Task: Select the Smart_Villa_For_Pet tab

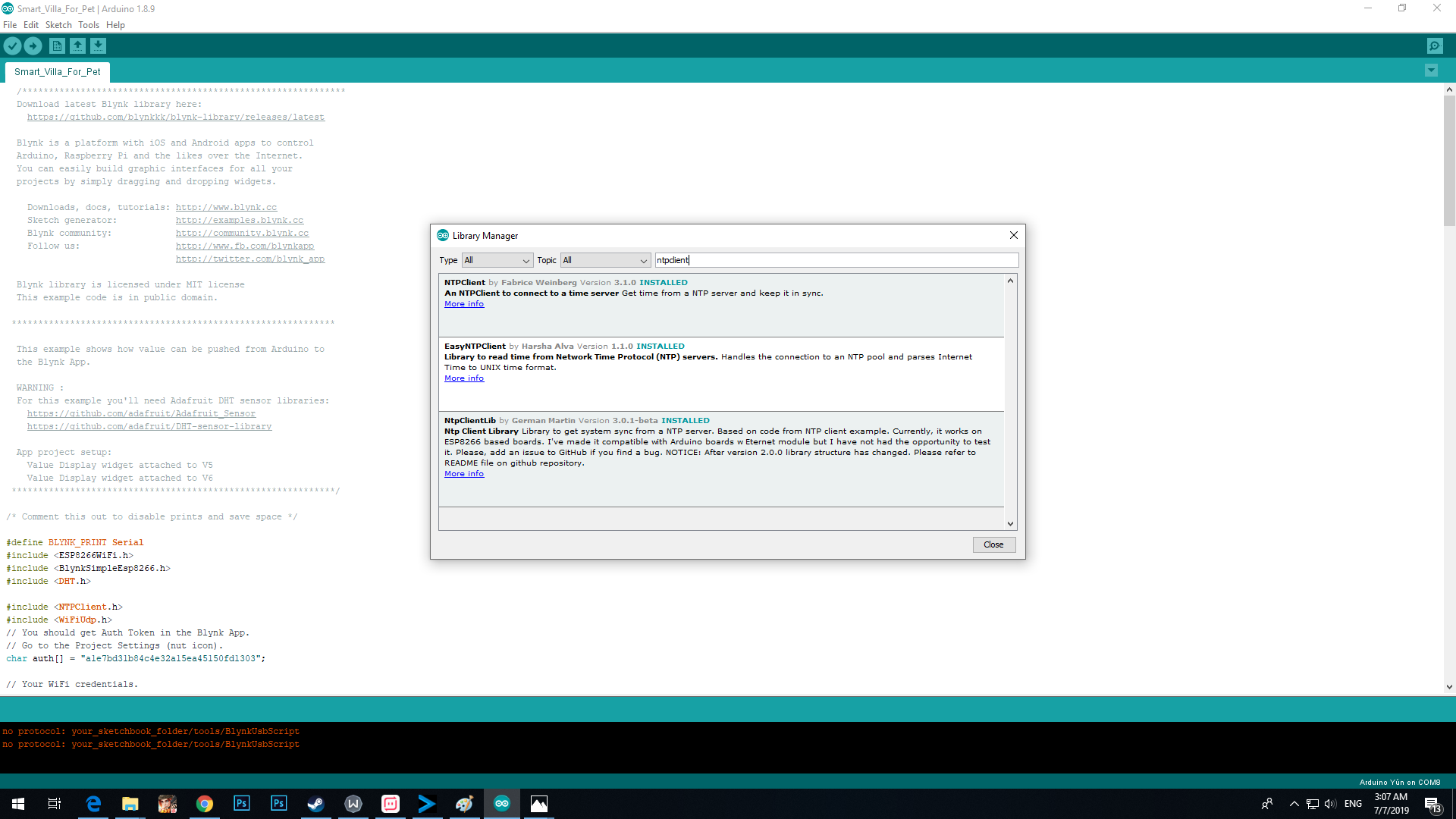Action: click(x=58, y=72)
